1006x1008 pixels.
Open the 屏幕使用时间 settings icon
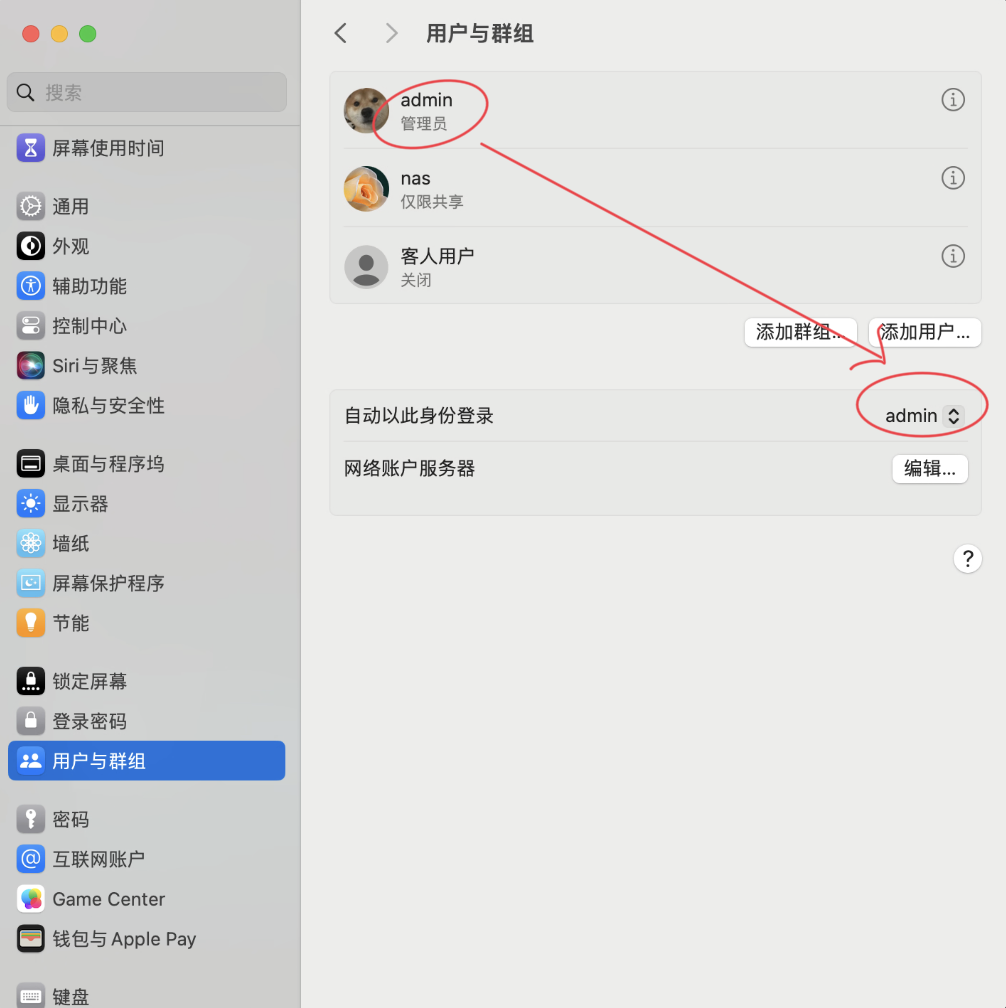[30, 147]
